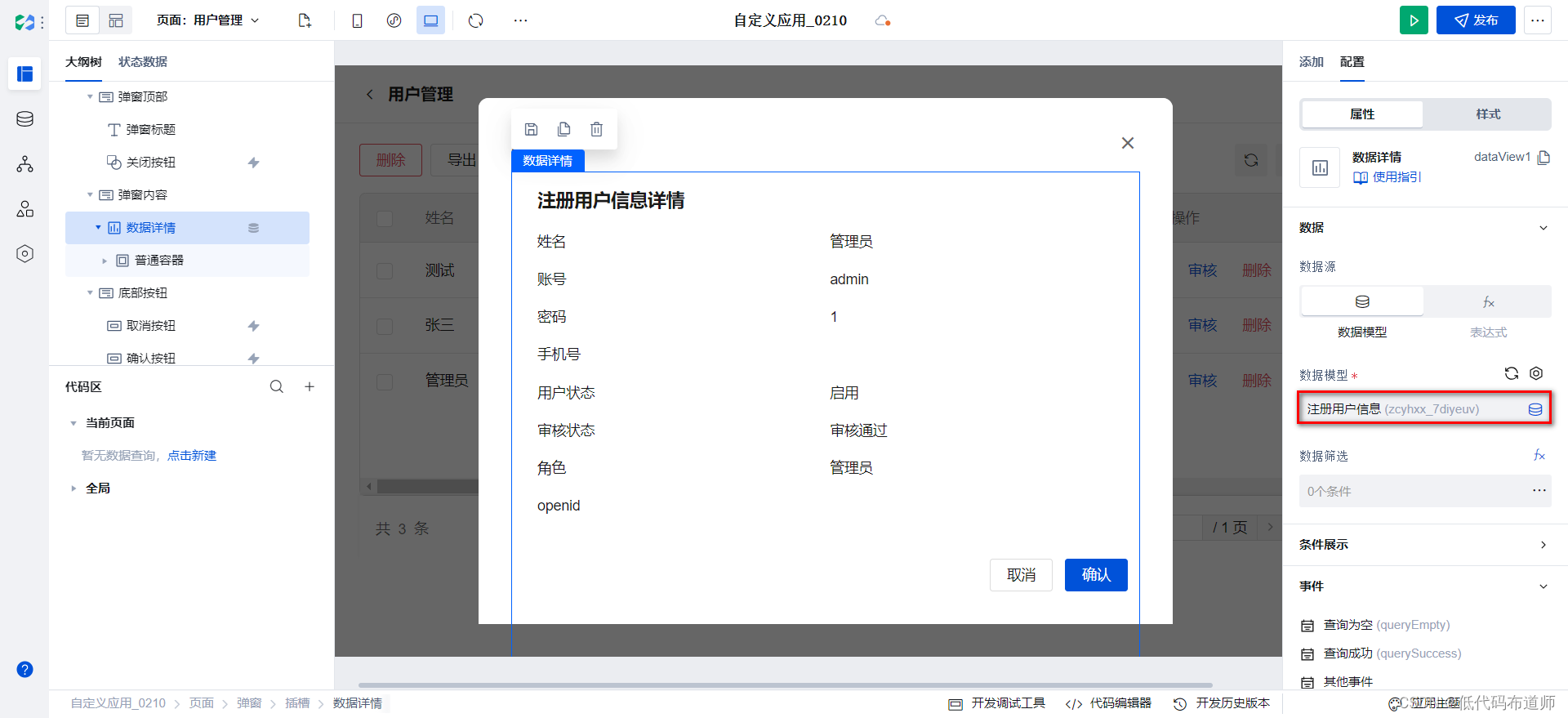Collapse the 当前页面 code section

point(73,423)
